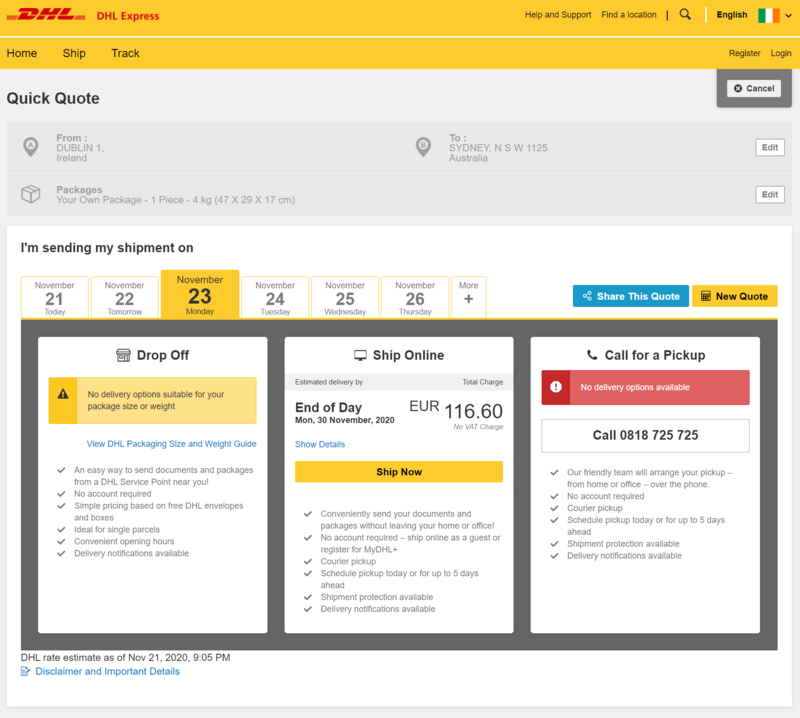Click the No delivery options available alert
The height and width of the screenshot is (718, 800).
coord(645,387)
